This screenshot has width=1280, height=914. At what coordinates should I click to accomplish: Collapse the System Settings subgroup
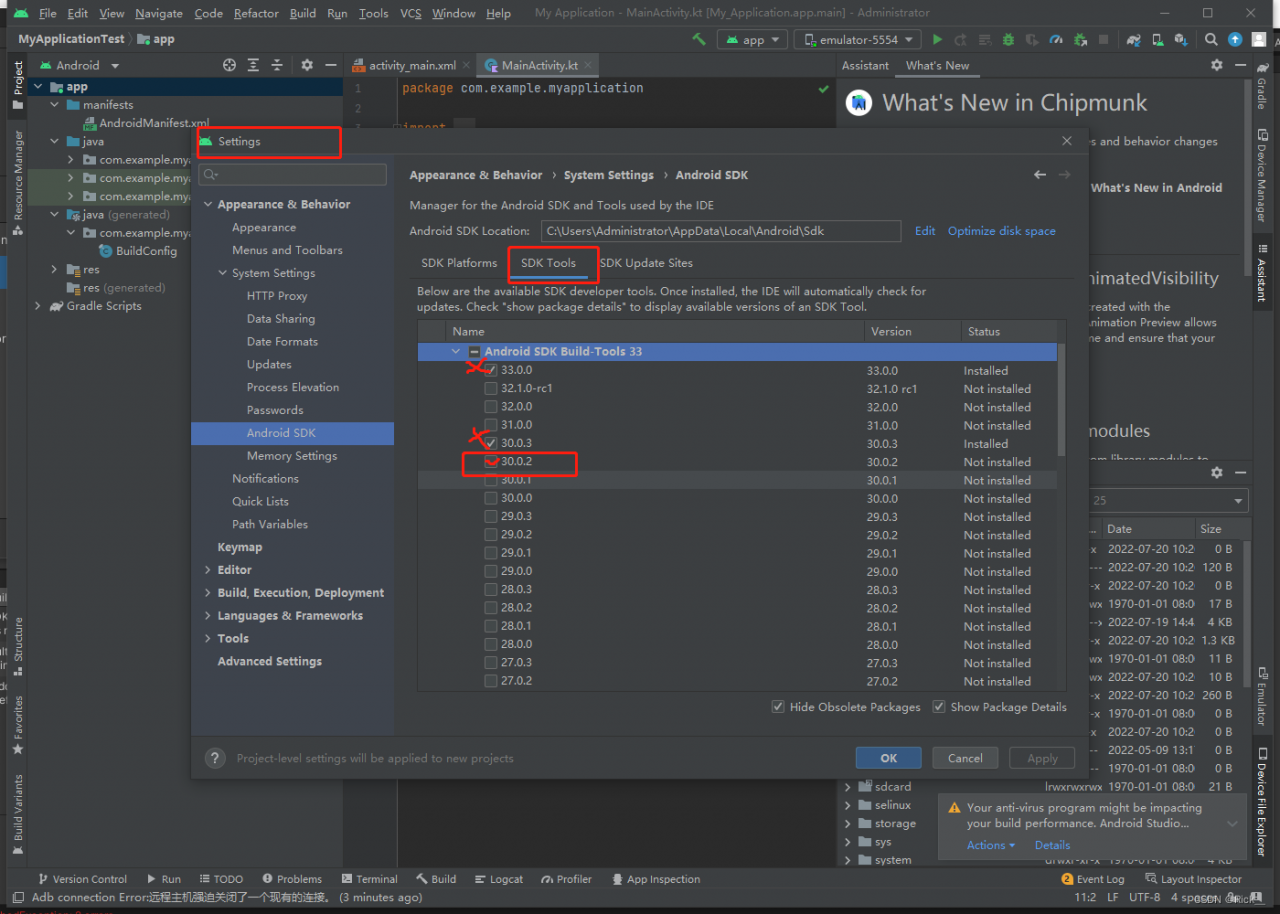coord(223,273)
